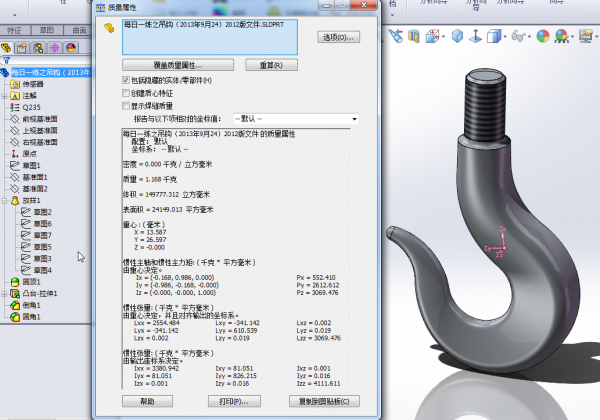Image resolution: width=600 pixels, height=420 pixels.
Task: Switch to the FeatureManager design tree tab
Action: pos(6,48)
